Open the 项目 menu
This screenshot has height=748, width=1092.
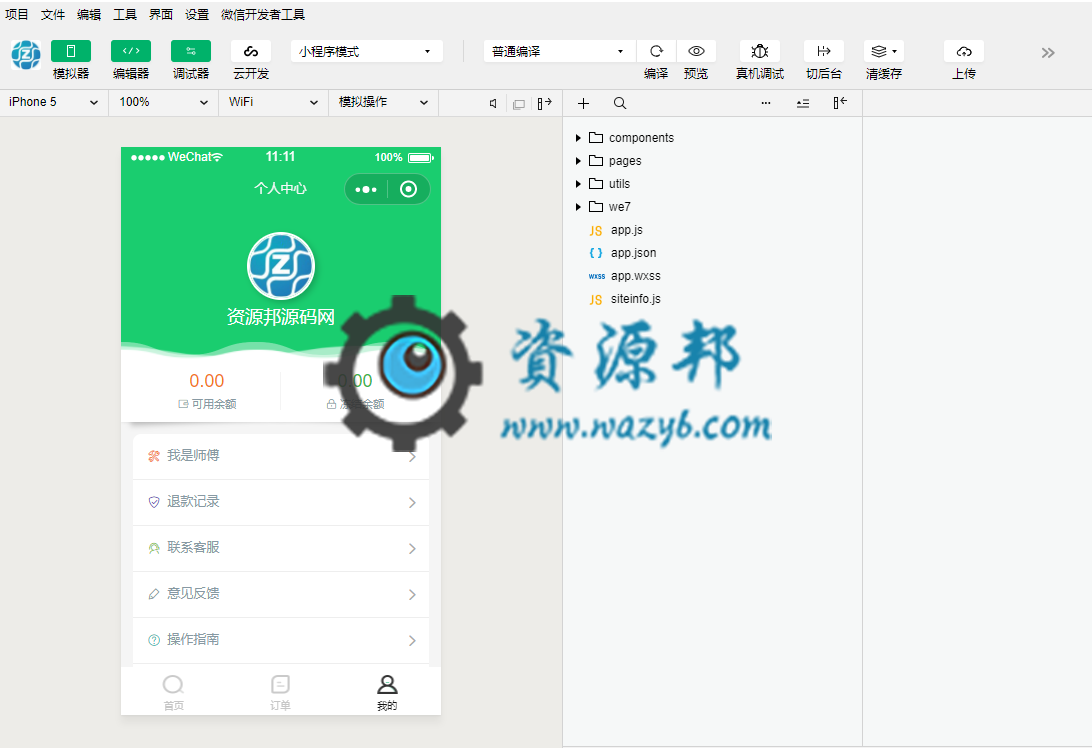[x=17, y=15]
